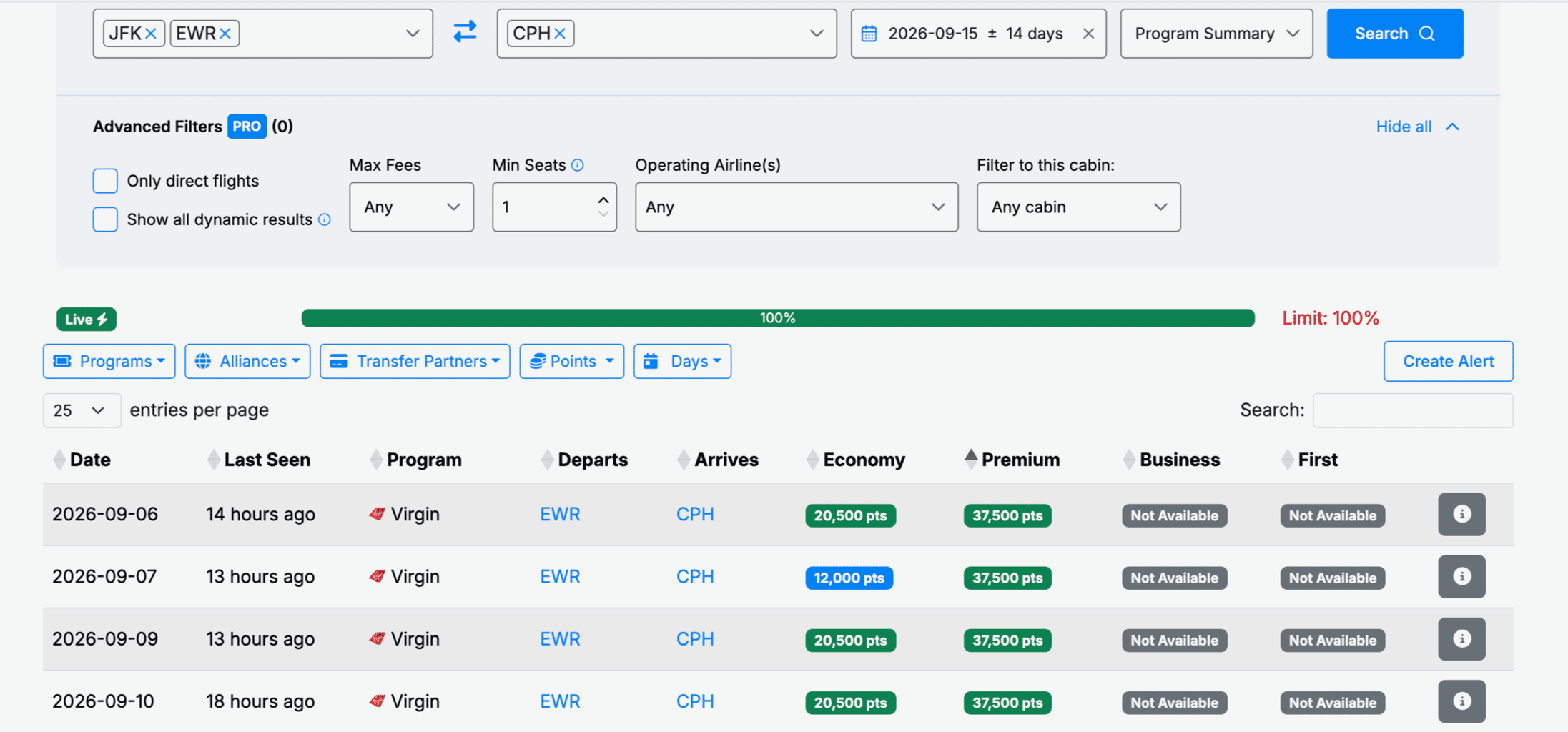Enable Only direct flights checkbox

[x=105, y=181]
